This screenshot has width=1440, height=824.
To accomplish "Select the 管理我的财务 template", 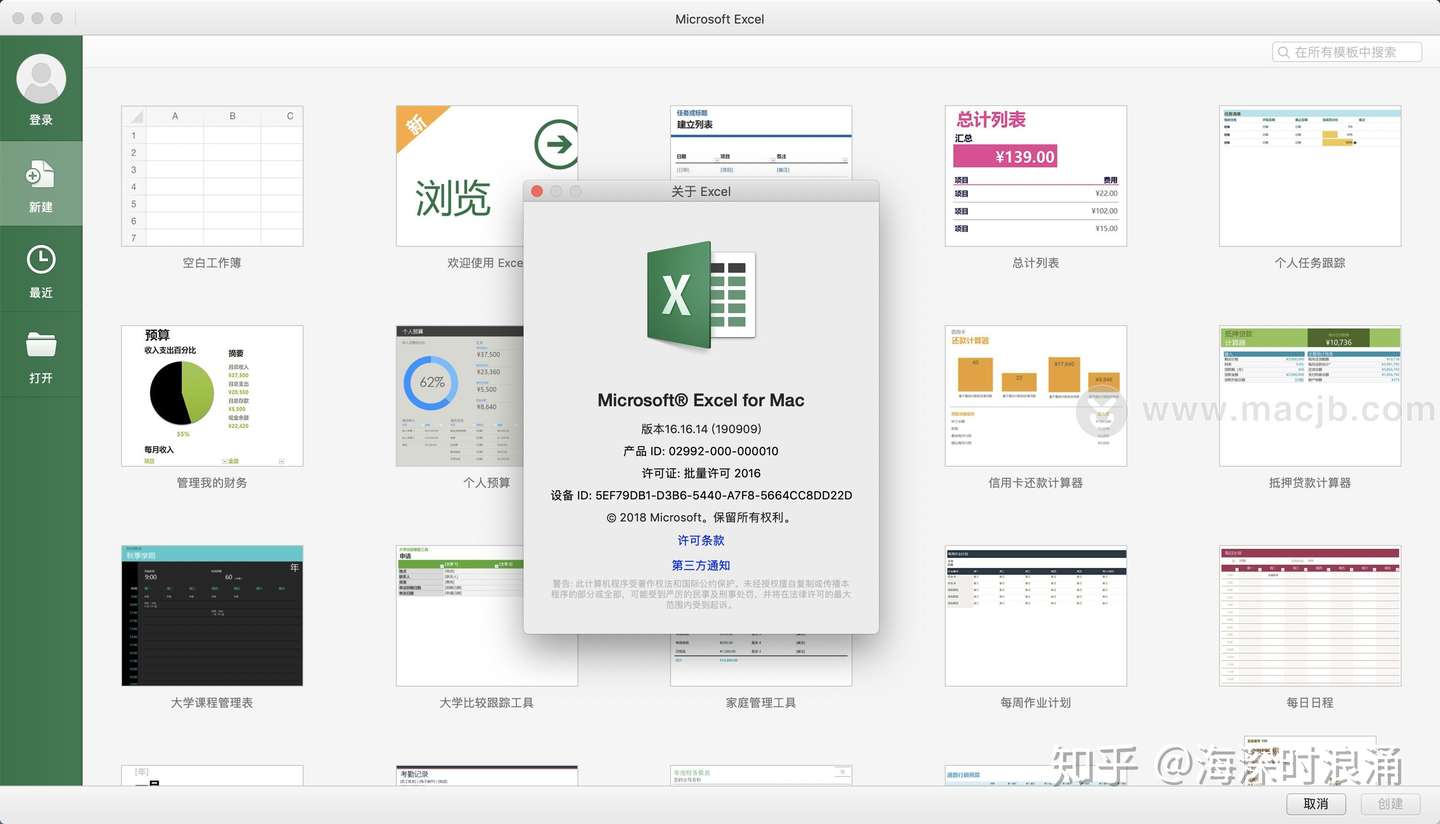I will [x=212, y=396].
